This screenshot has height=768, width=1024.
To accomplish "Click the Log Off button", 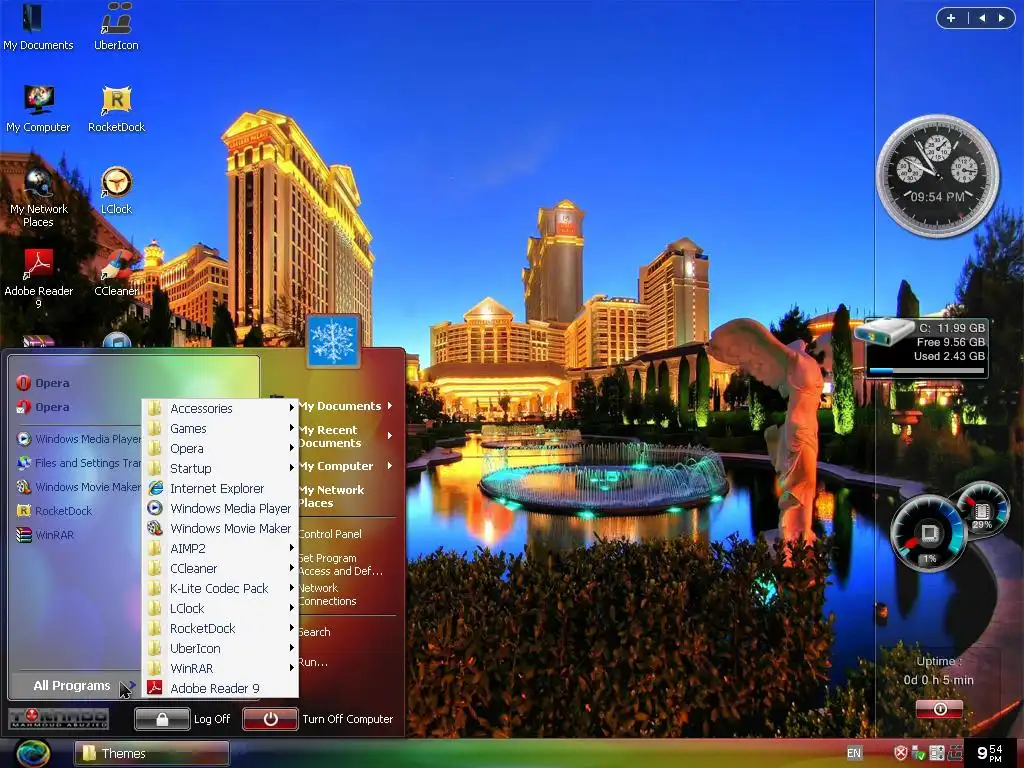I will [184, 719].
